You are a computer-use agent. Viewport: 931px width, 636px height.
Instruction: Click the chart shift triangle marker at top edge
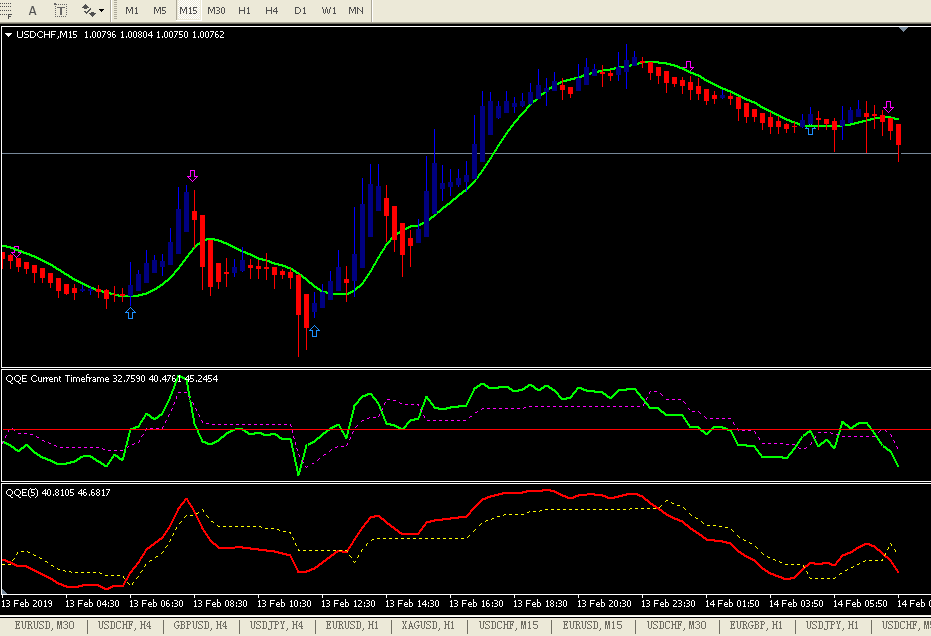tap(904, 29)
